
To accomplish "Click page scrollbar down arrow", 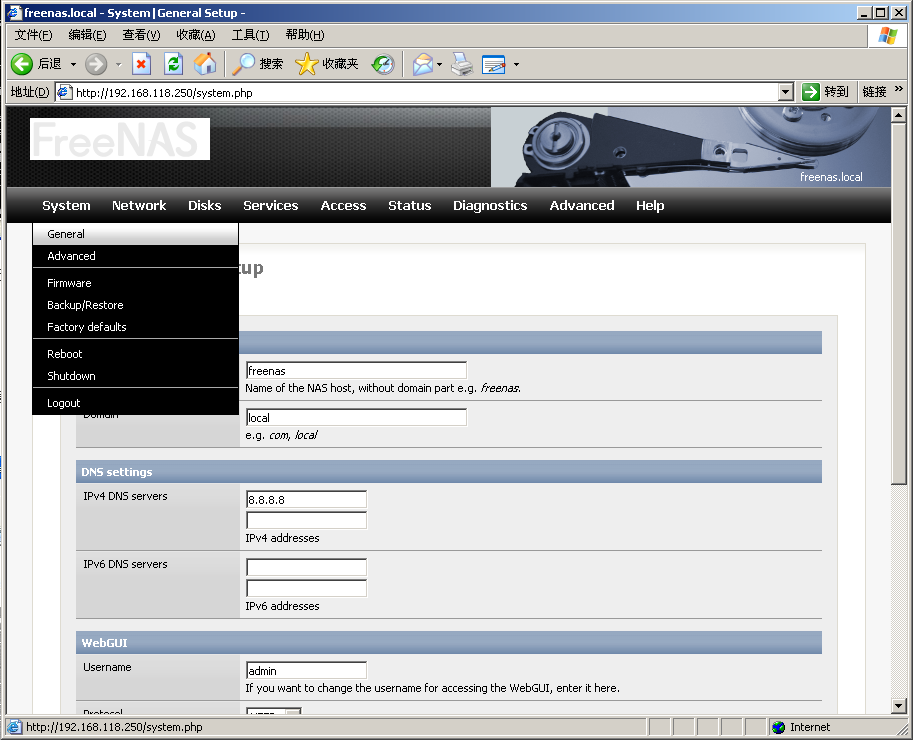I will pyautogui.click(x=898, y=706).
